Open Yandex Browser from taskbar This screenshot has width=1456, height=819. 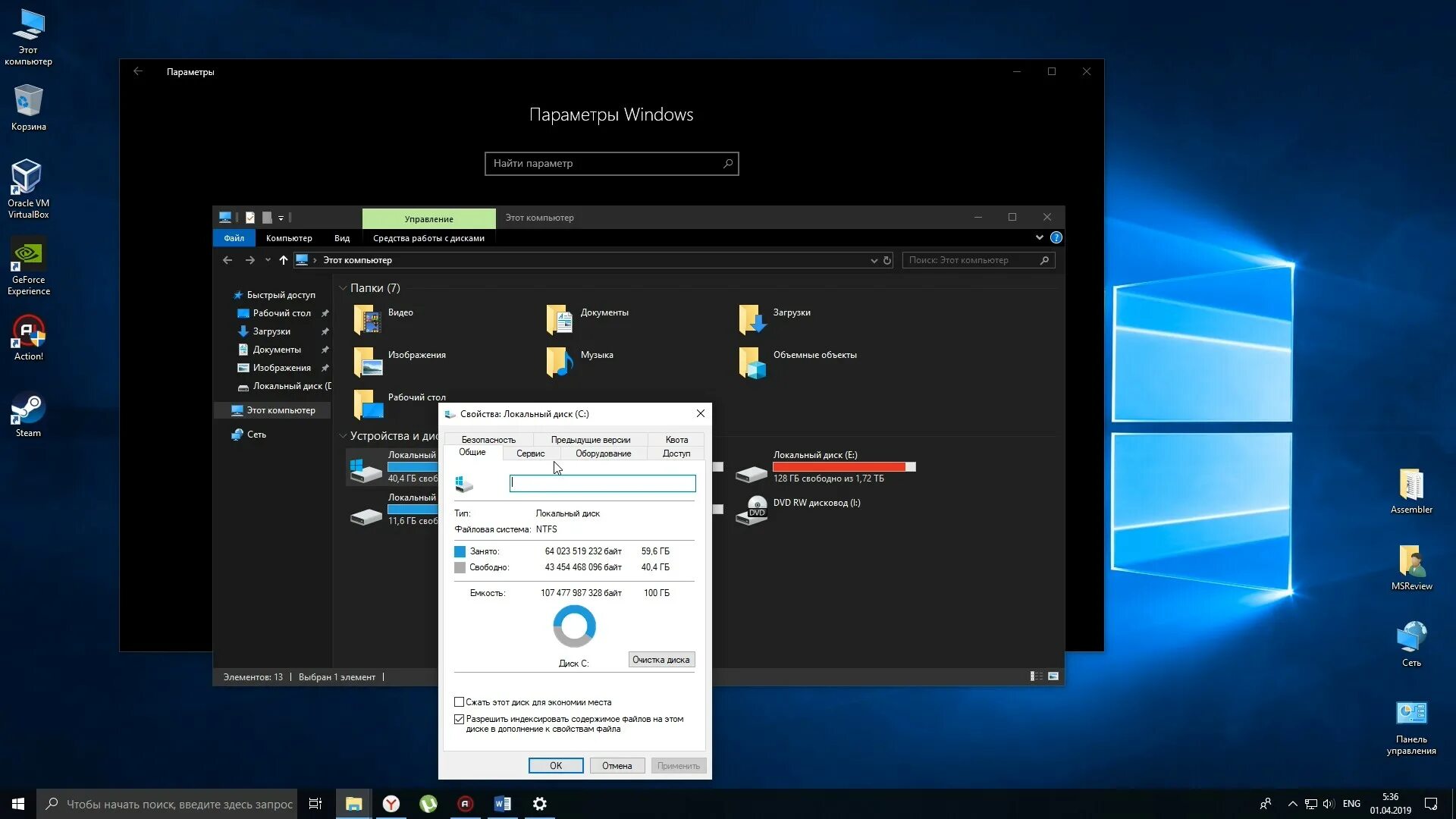click(x=391, y=804)
